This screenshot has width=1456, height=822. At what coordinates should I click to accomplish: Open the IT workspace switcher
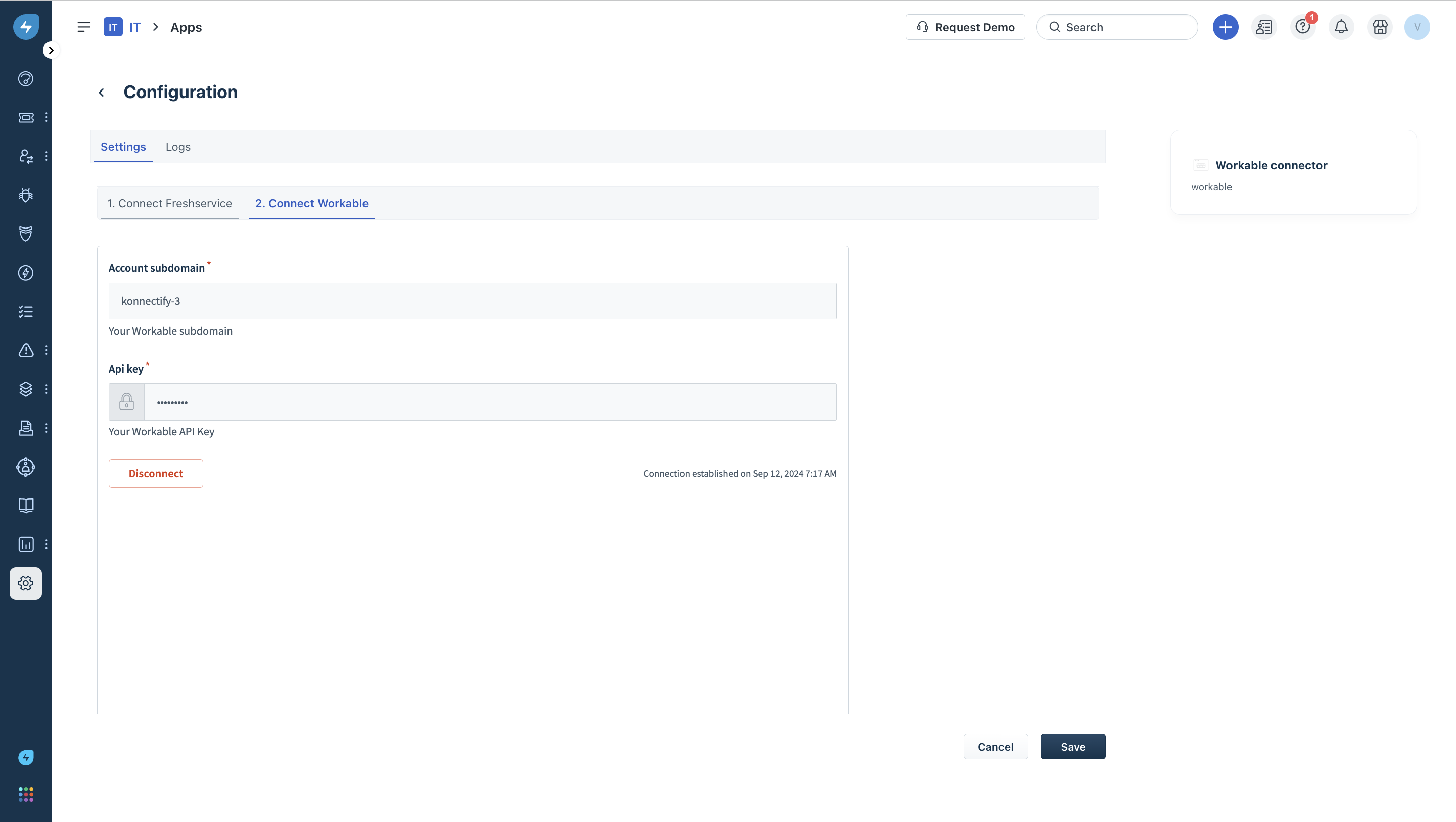[123, 27]
